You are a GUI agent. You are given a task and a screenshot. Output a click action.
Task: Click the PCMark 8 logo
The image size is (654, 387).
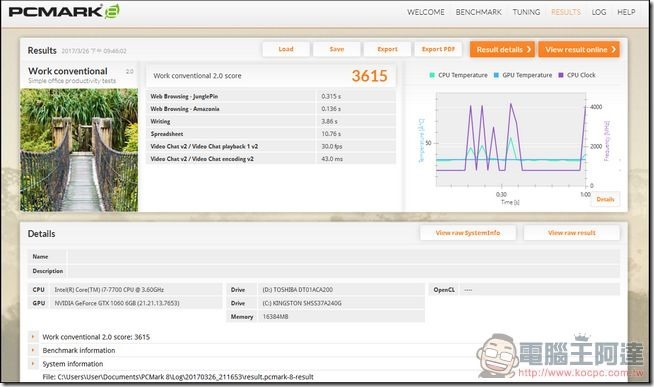click(64, 12)
